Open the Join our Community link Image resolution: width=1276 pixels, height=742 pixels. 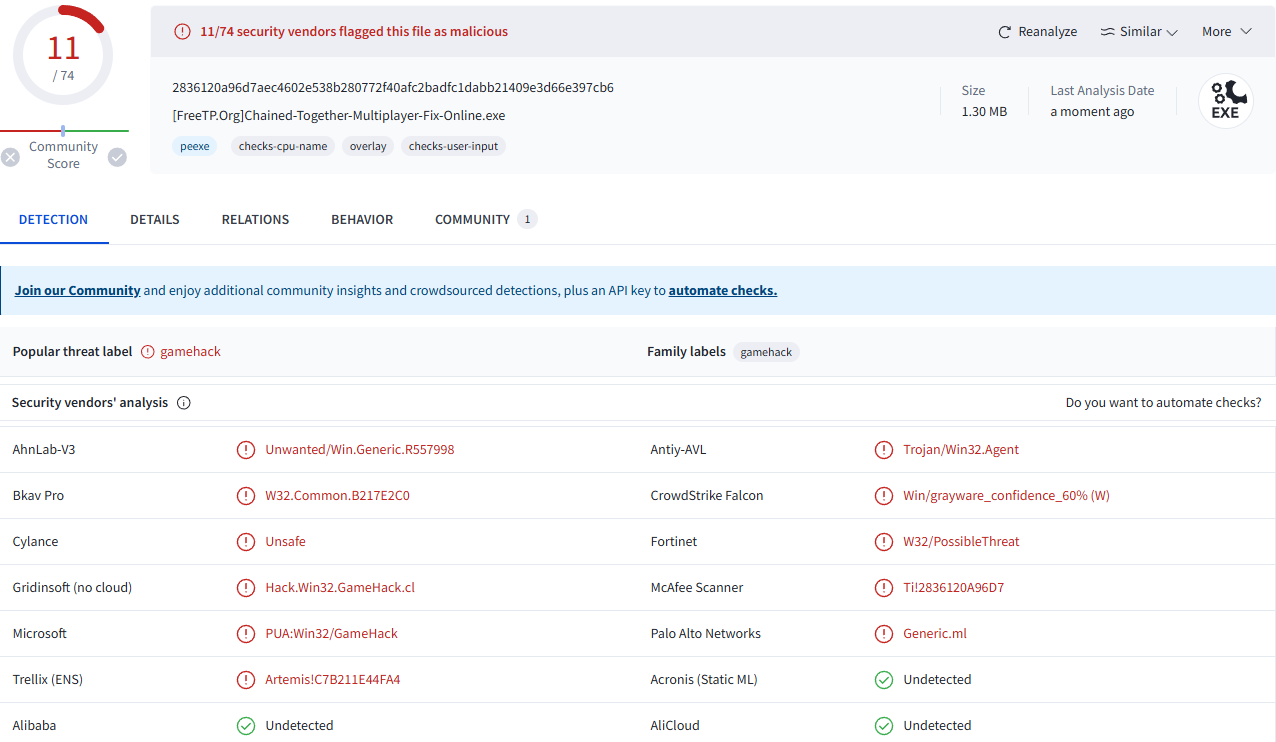pos(77,291)
